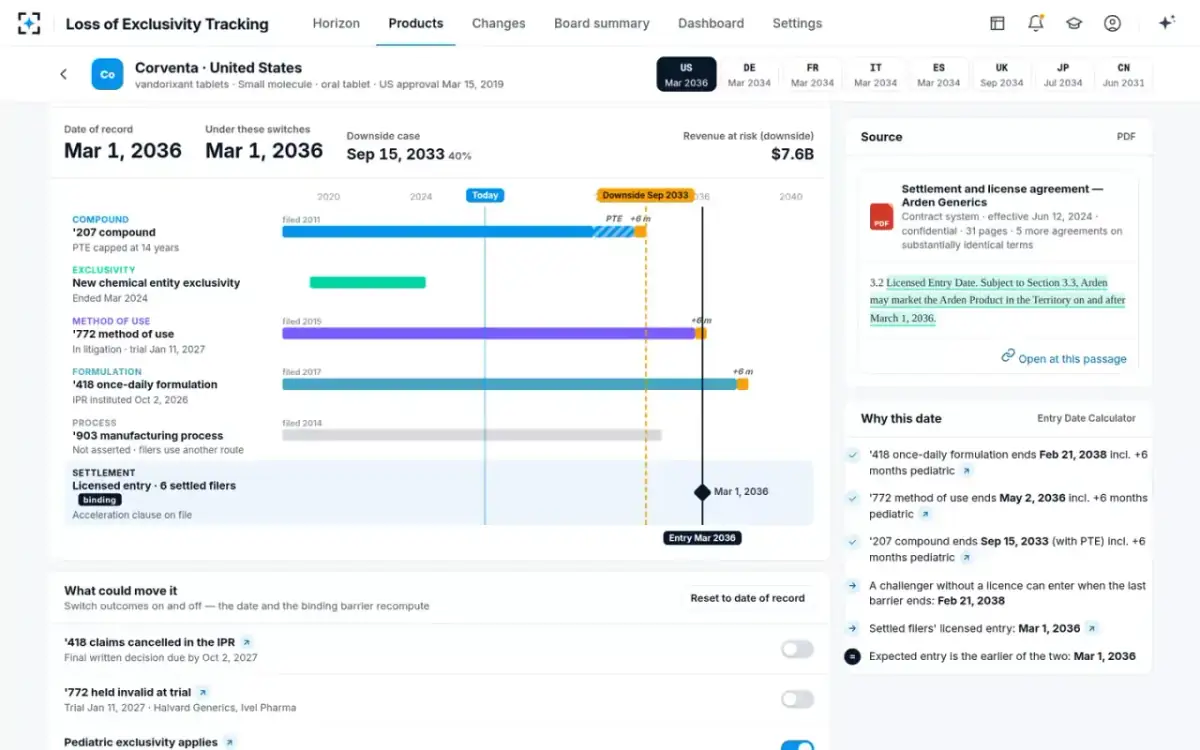Click the red PDF file icon
1200x750 pixels.
click(881, 217)
